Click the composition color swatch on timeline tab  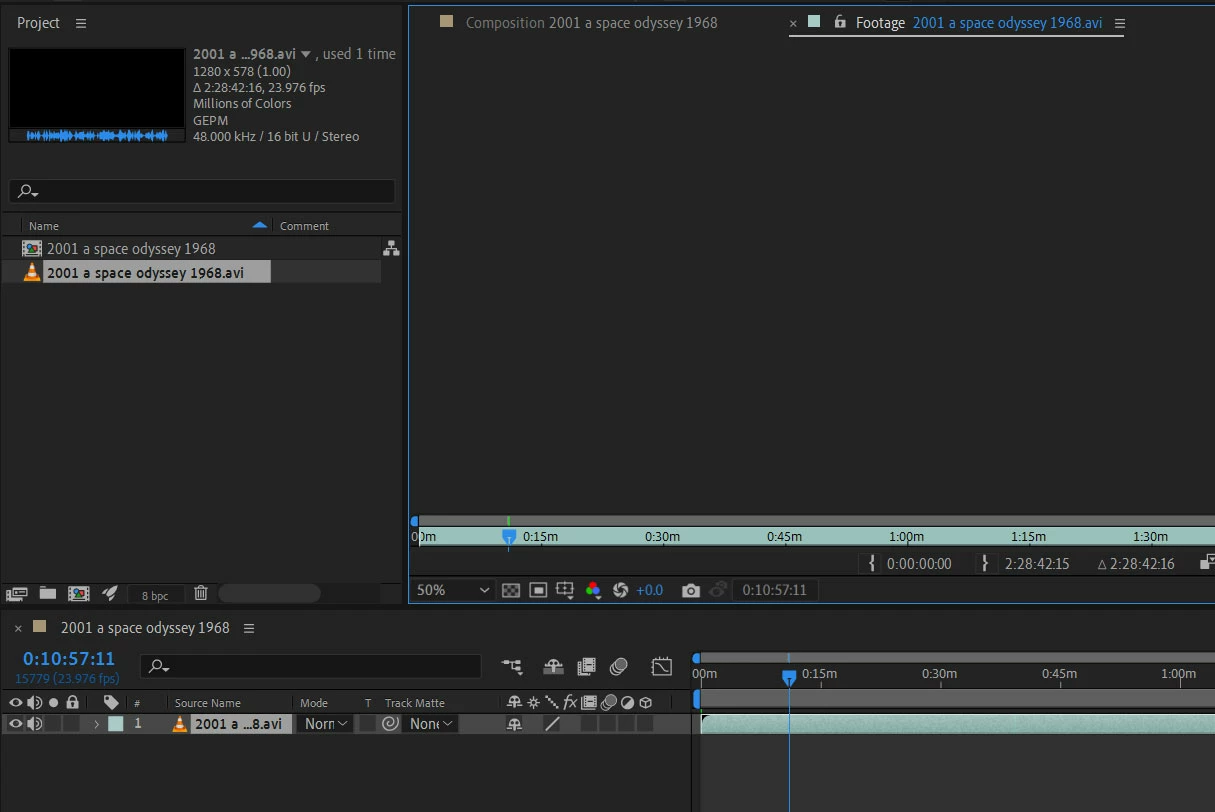coord(40,627)
